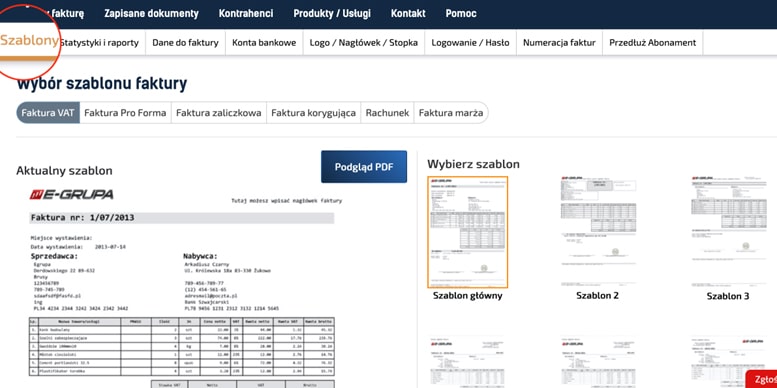The height and width of the screenshot is (388, 777).
Task: Click Przedłuż Abonament tab
Action: [x=653, y=43]
